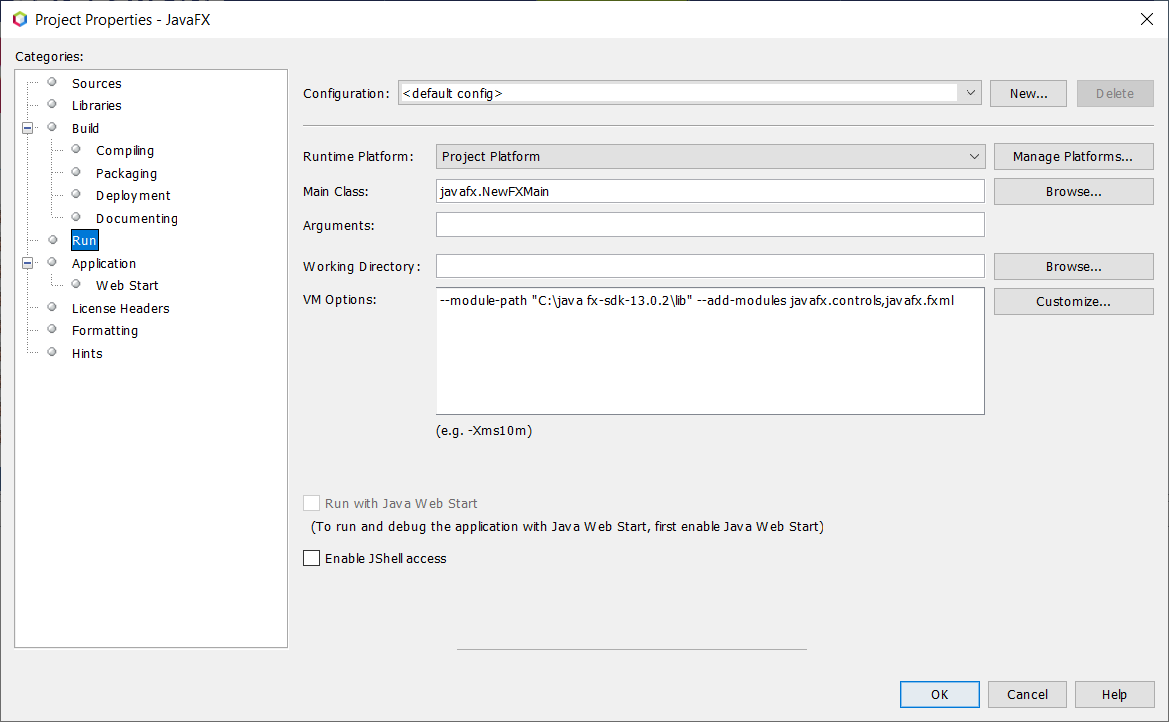Select the Sources category
The height and width of the screenshot is (722, 1169).
(96, 84)
